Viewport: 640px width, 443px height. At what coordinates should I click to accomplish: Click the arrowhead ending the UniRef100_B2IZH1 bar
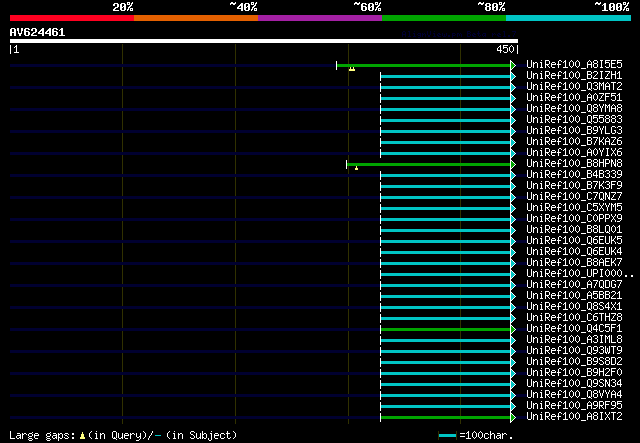click(x=513, y=76)
